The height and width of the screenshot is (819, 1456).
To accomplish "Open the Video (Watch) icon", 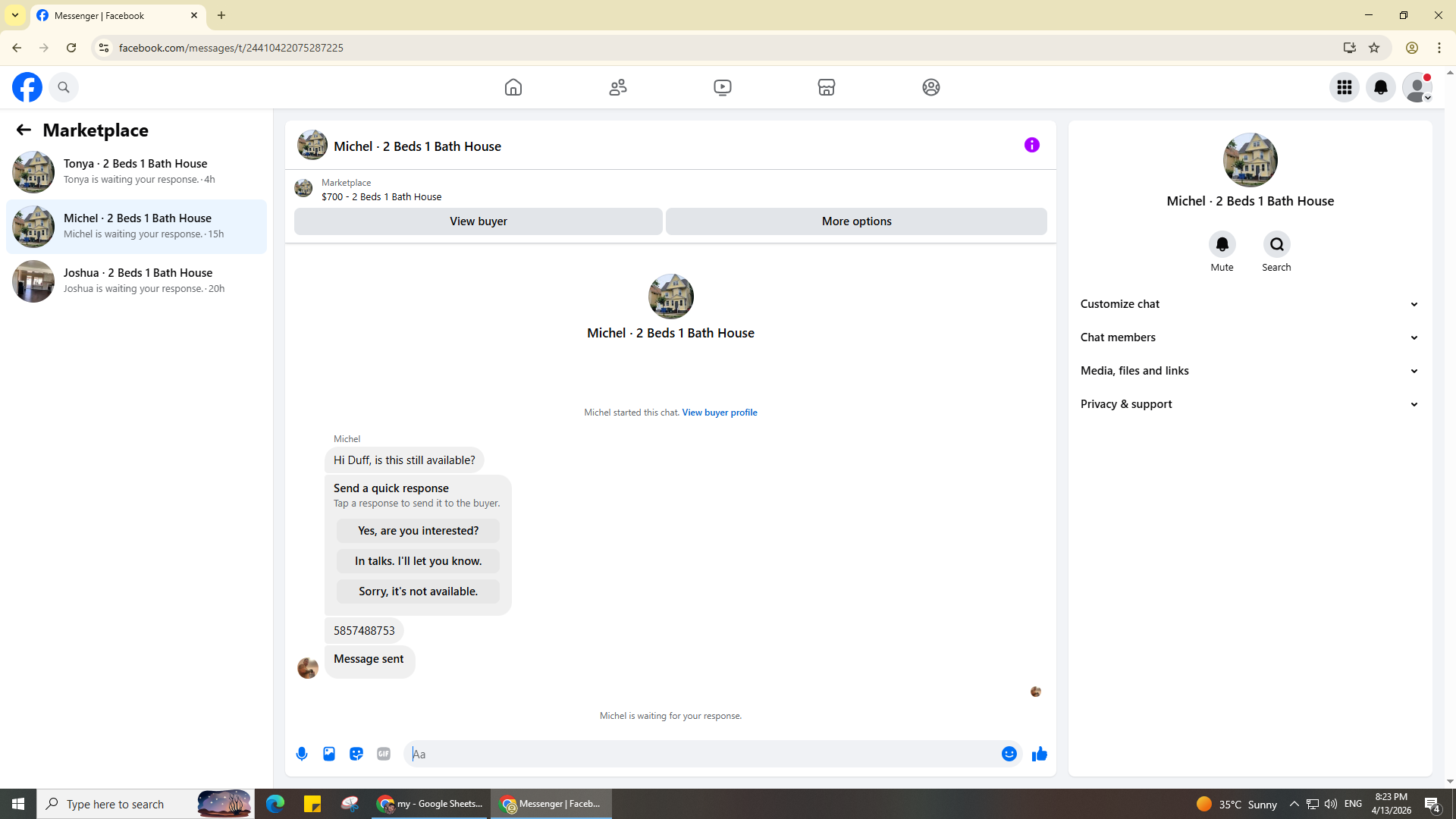I will [723, 87].
